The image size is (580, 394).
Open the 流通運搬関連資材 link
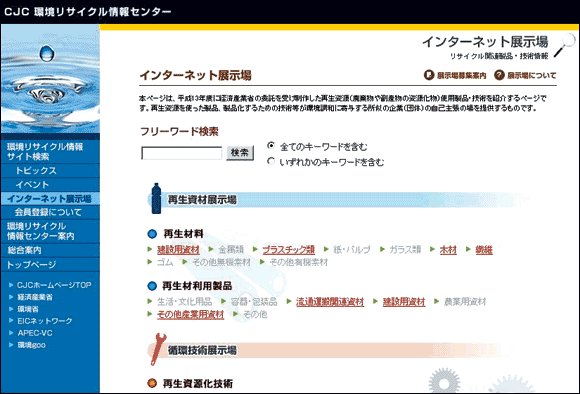(330, 302)
